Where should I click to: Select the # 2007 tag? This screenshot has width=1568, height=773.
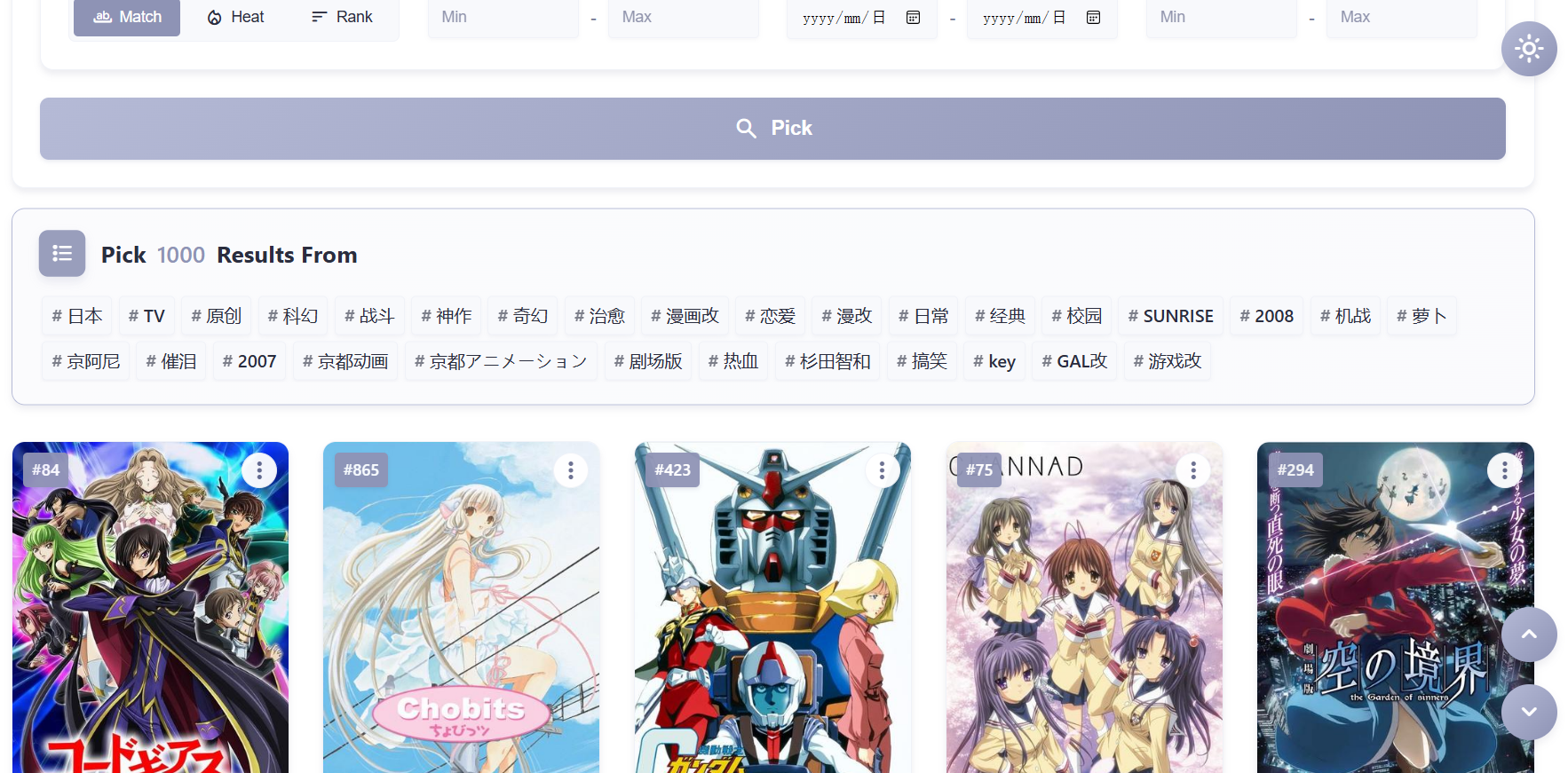[249, 361]
